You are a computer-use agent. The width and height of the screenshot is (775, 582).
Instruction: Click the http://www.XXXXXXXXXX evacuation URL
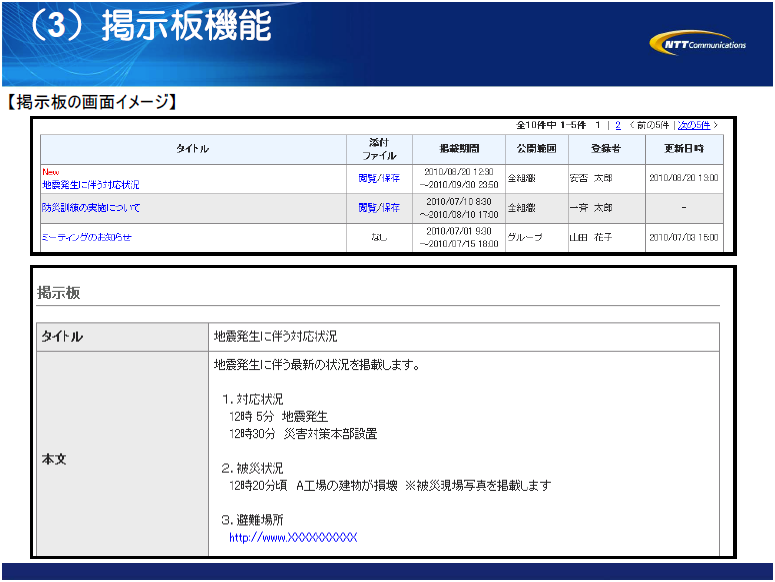tap(292, 538)
